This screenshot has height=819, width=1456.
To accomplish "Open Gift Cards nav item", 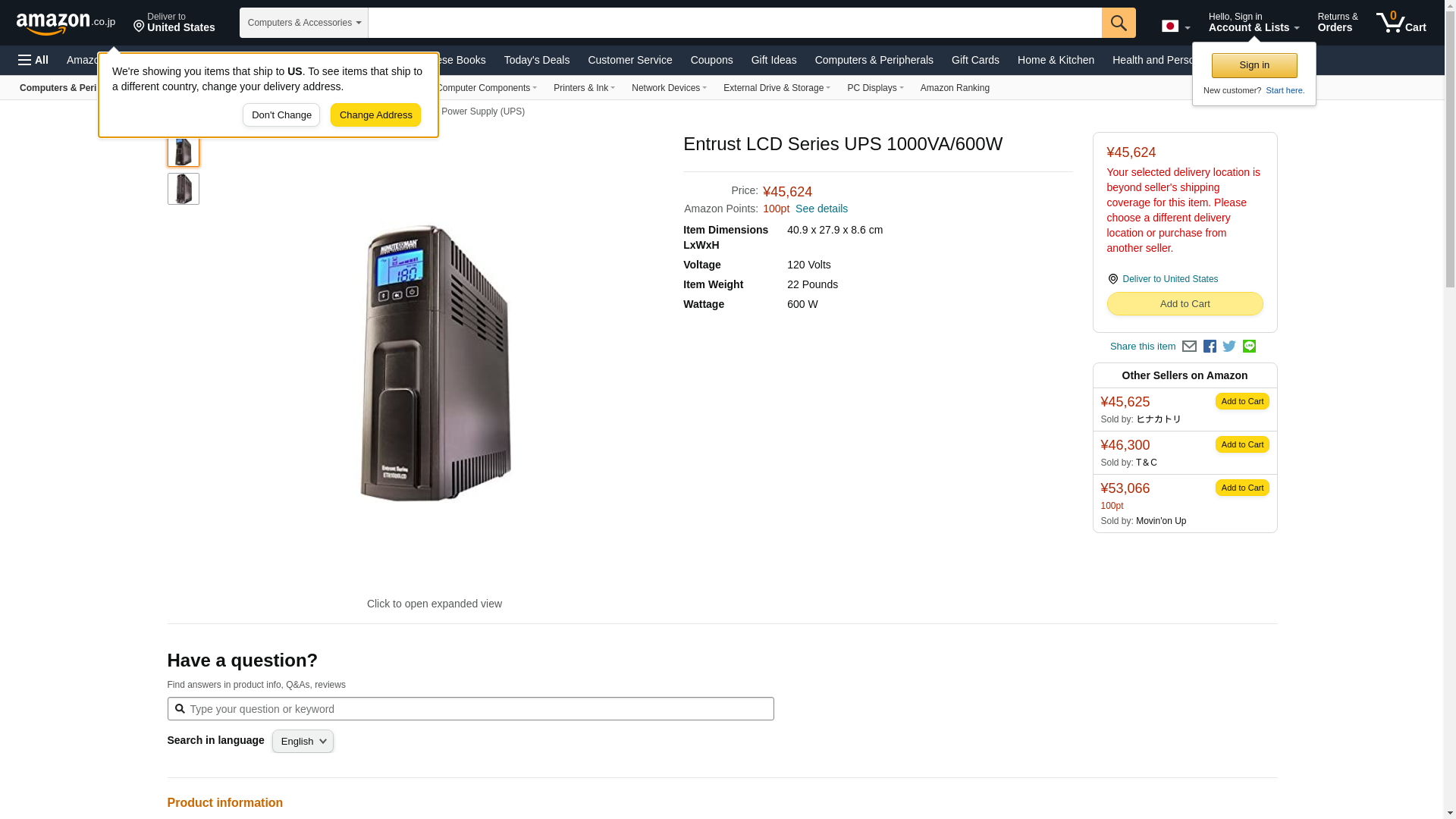I will pyautogui.click(x=974, y=60).
